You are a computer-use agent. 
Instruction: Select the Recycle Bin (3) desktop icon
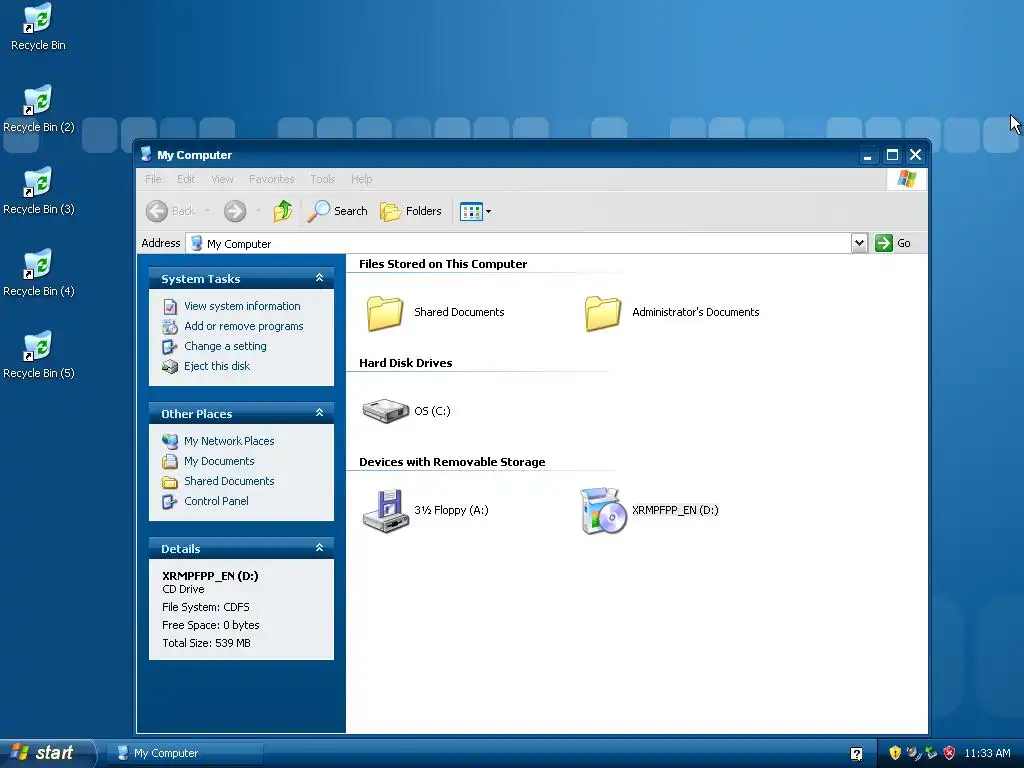pyautogui.click(x=38, y=191)
